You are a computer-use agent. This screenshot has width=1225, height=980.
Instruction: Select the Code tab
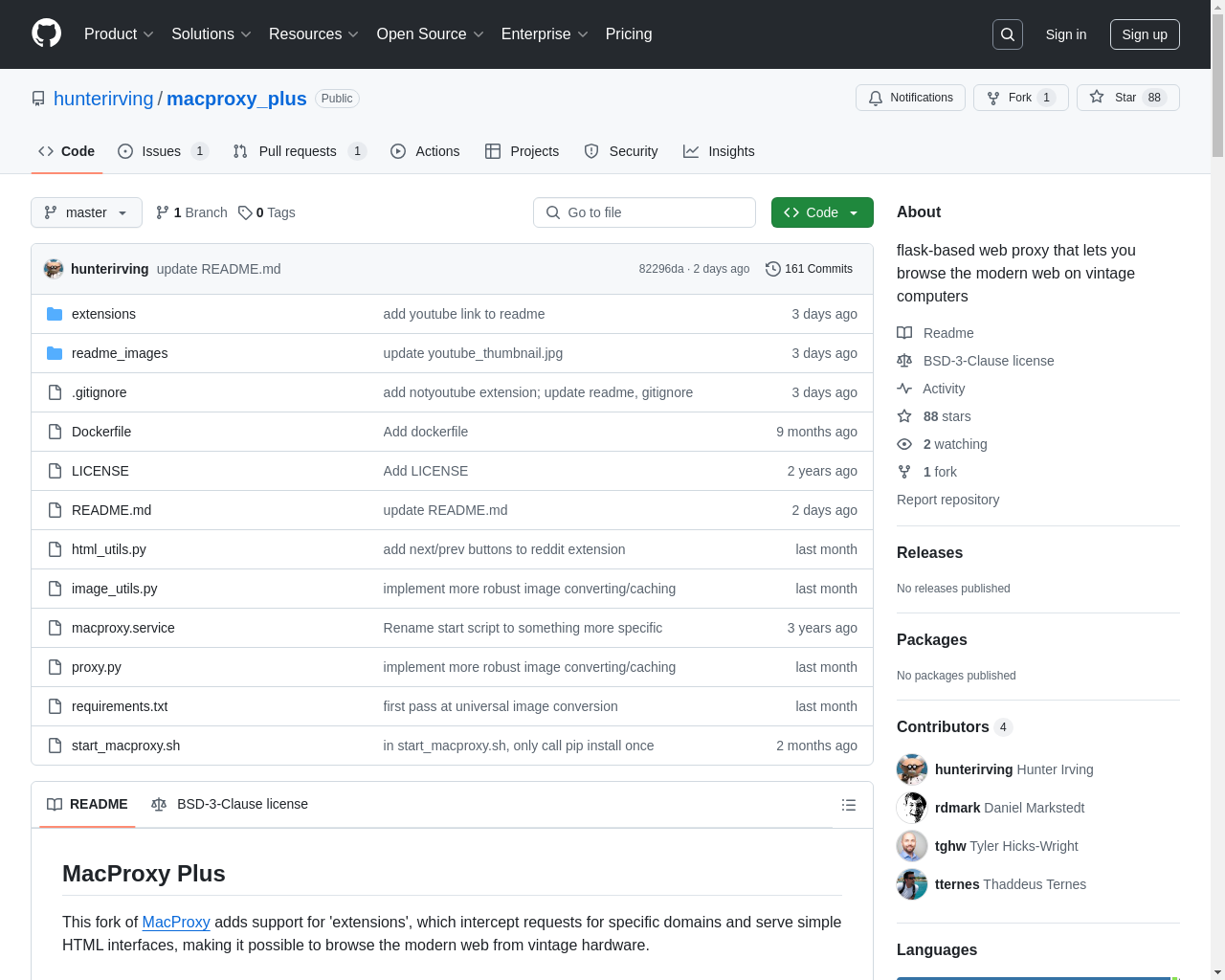click(x=66, y=151)
